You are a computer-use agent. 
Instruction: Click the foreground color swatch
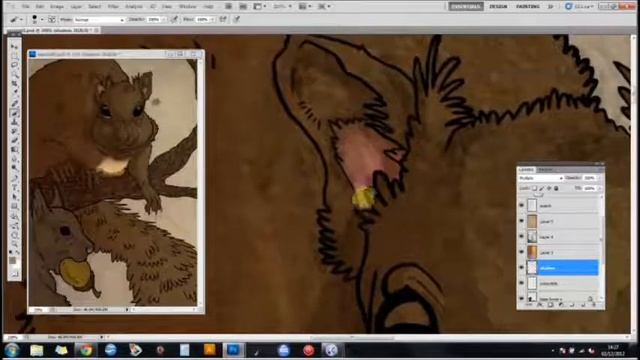[x=13, y=260]
